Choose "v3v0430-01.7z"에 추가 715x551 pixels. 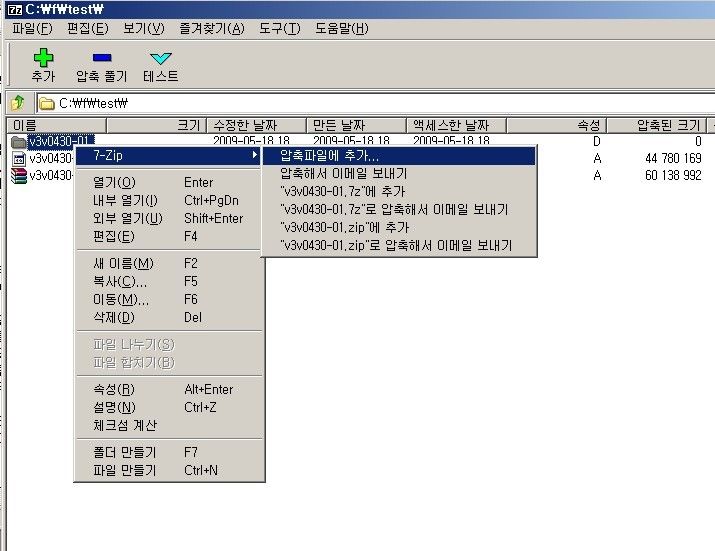point(399,192)
